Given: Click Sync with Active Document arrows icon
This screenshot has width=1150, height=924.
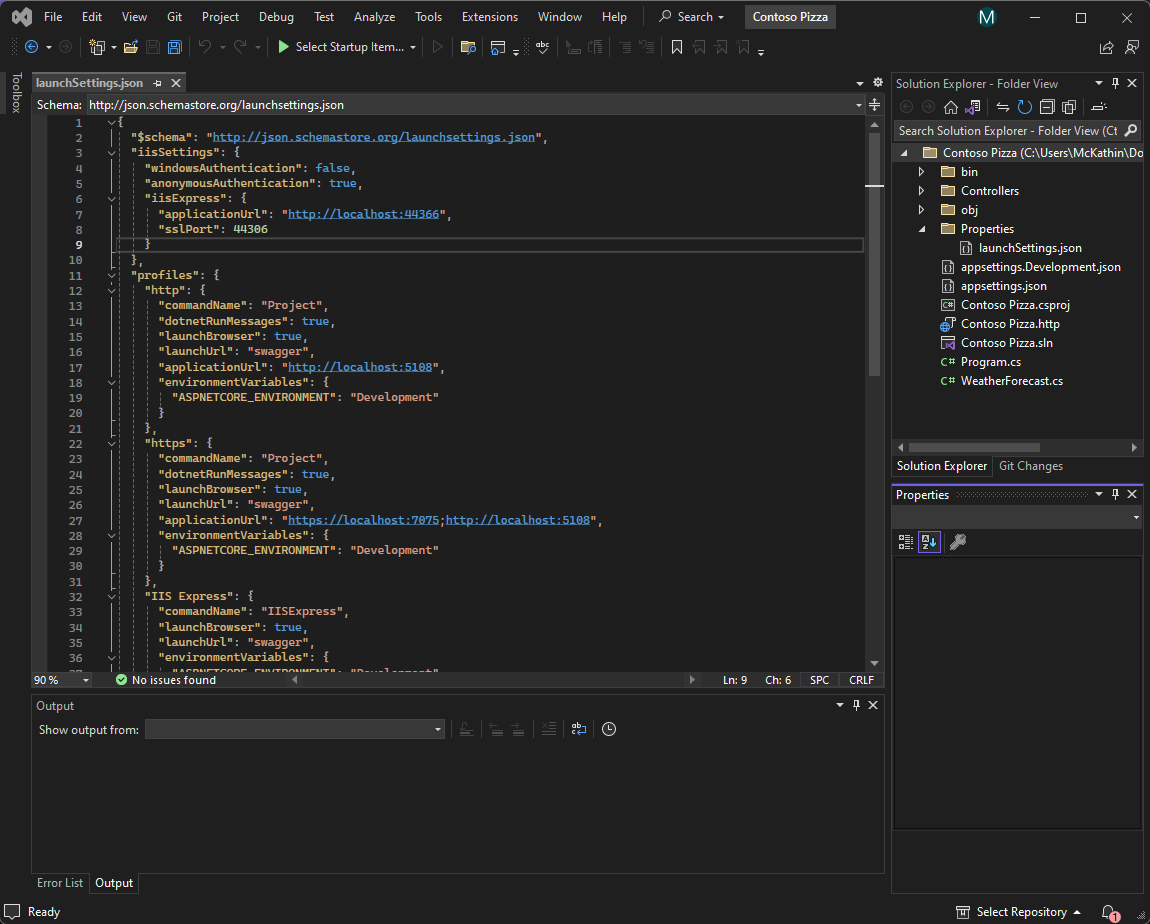Looking at the screenshot, I should coord(1003,107).
